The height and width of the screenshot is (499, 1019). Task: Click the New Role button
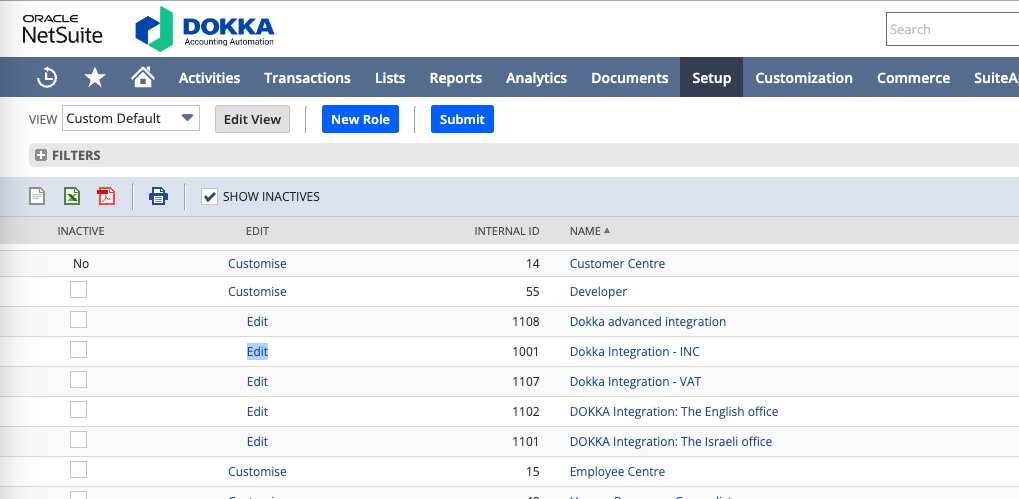coord(360,119)
